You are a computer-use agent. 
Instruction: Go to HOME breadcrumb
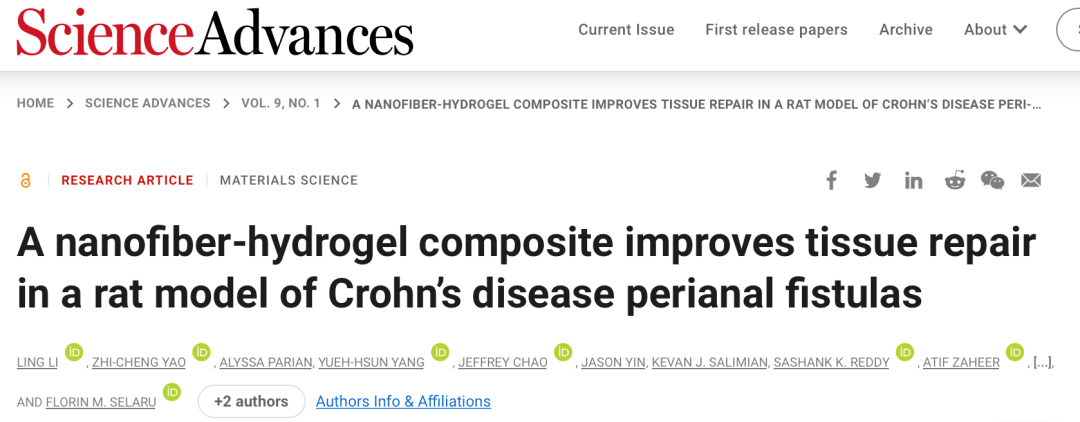pos(35,103)
